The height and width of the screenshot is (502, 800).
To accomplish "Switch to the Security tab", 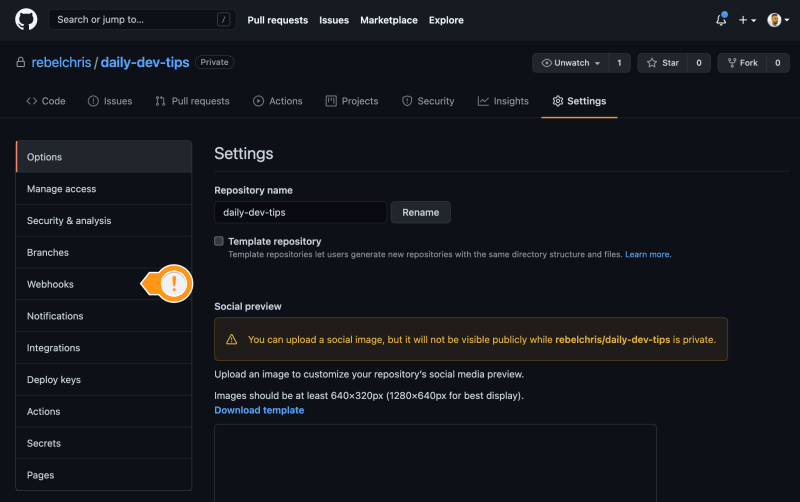I will tap(428, 101).
